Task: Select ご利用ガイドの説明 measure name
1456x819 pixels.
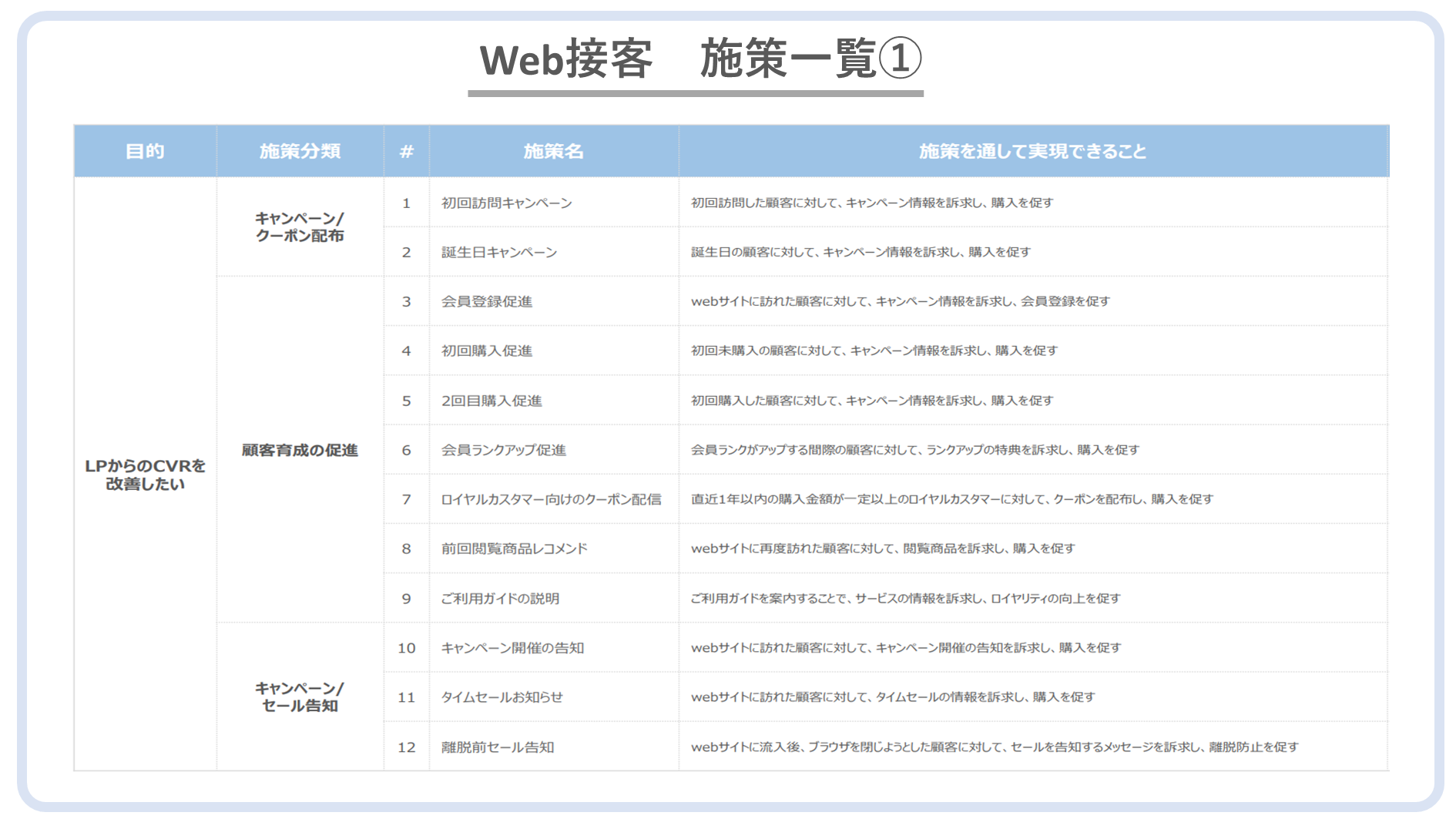Action: coord(500,599)
